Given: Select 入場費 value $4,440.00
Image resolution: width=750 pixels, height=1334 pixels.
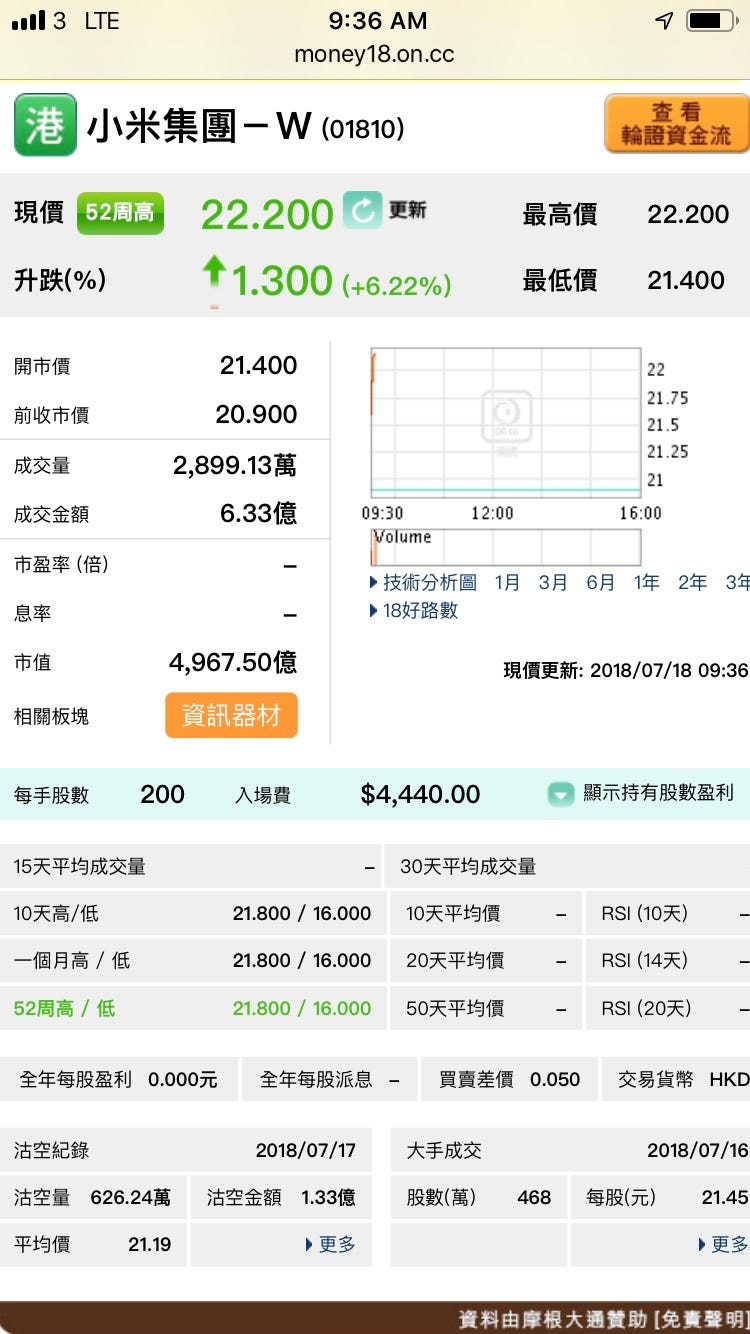Looking at the screenshot, I should (420, 795).
